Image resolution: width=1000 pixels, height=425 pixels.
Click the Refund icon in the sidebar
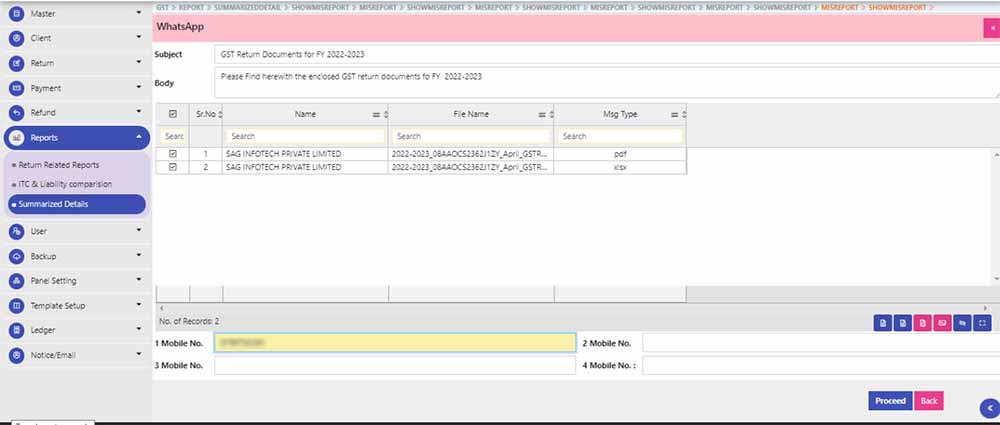tap(16, 113)
